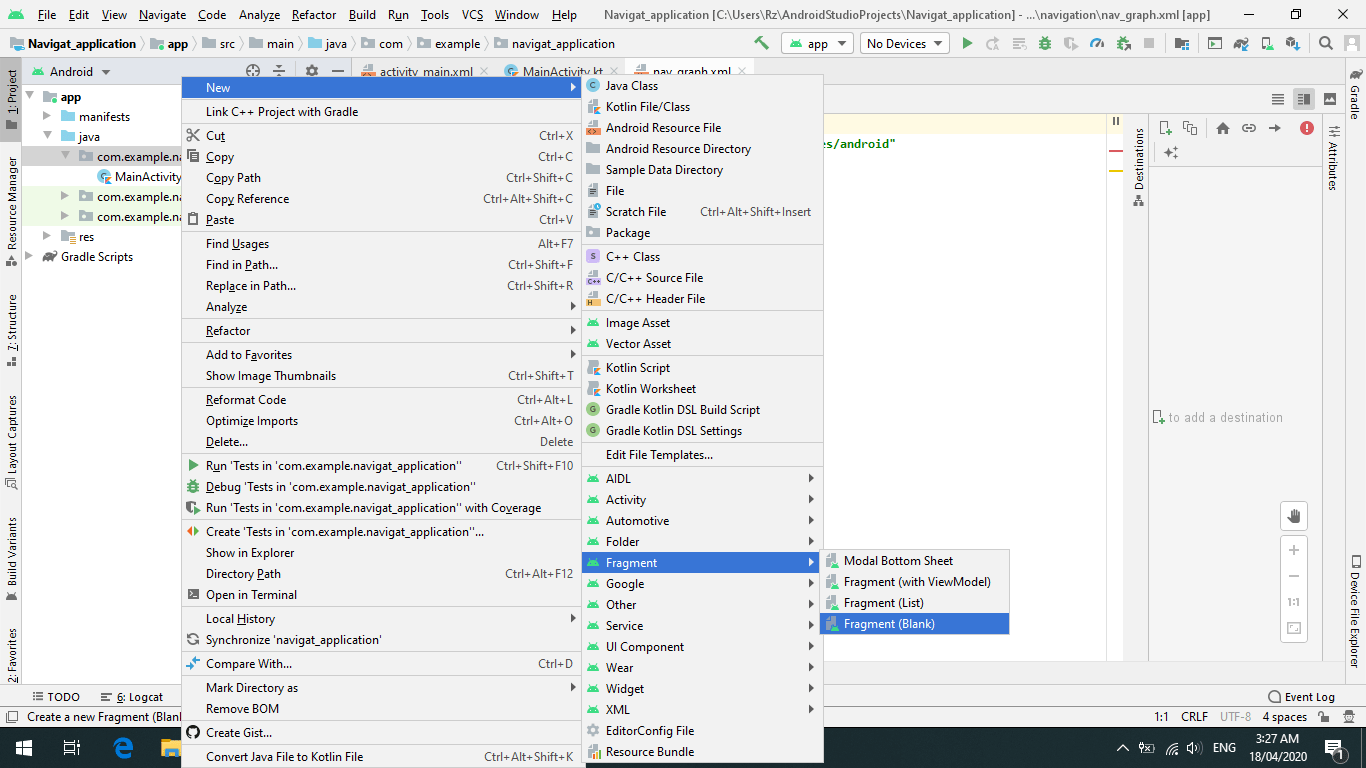The height and width of the screenshot is (768, 1366).
Task: Open the Attributes side panel
Action: pos(1333,158)
